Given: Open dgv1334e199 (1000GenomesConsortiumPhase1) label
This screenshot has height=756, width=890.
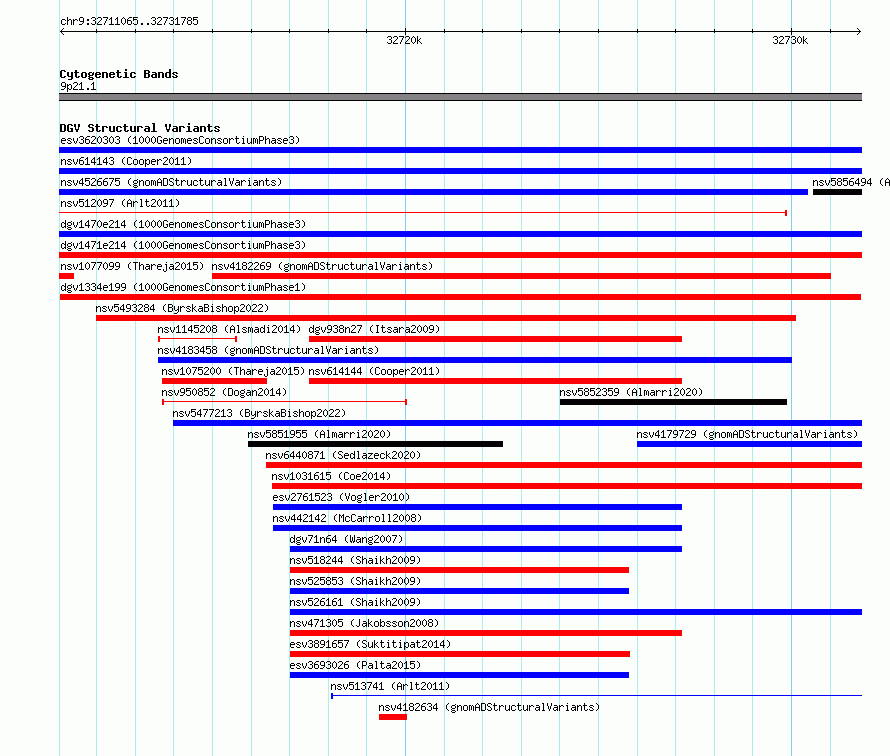Looking at the screenshot, I should pyautogui.click(x=183, y=287).
